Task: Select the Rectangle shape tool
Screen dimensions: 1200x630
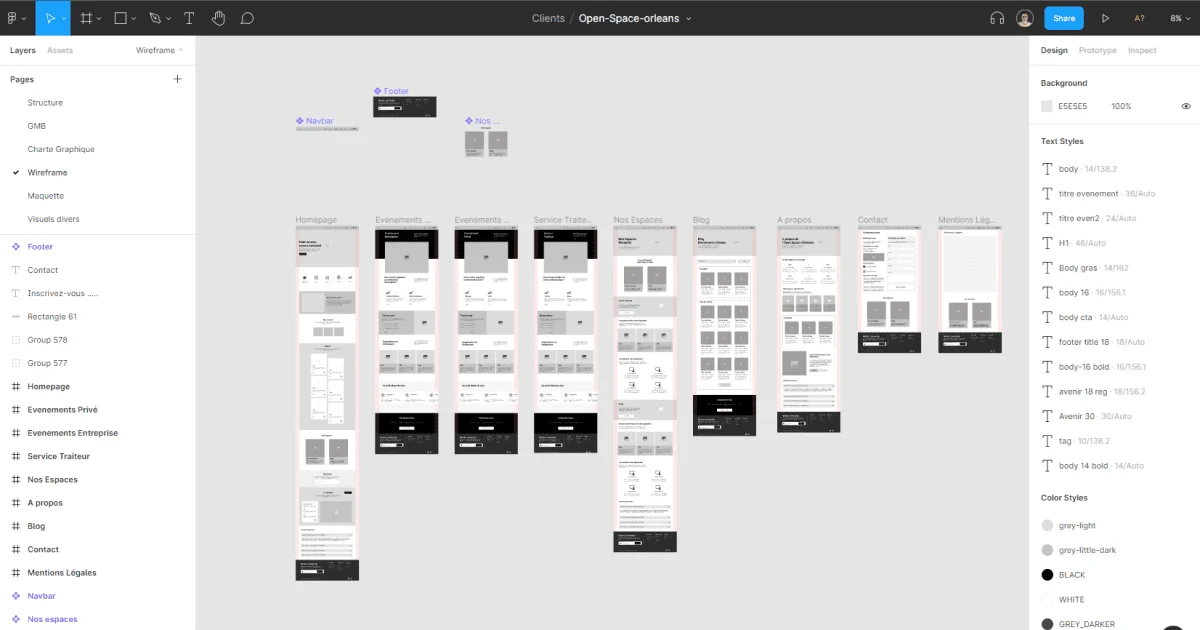Action: (120, 17)
